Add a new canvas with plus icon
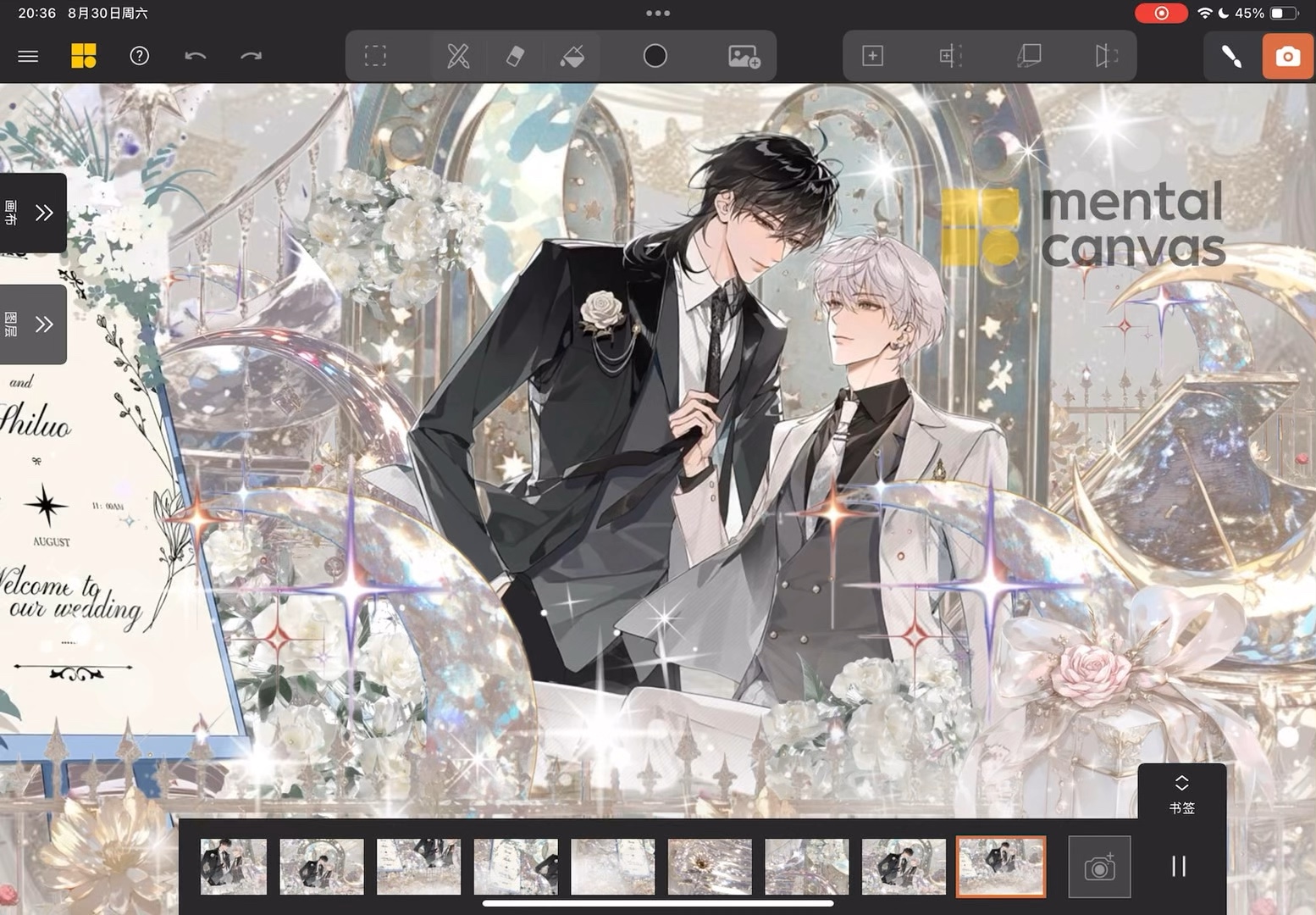This screenshot has width=1316, height=915. [872, 56]
